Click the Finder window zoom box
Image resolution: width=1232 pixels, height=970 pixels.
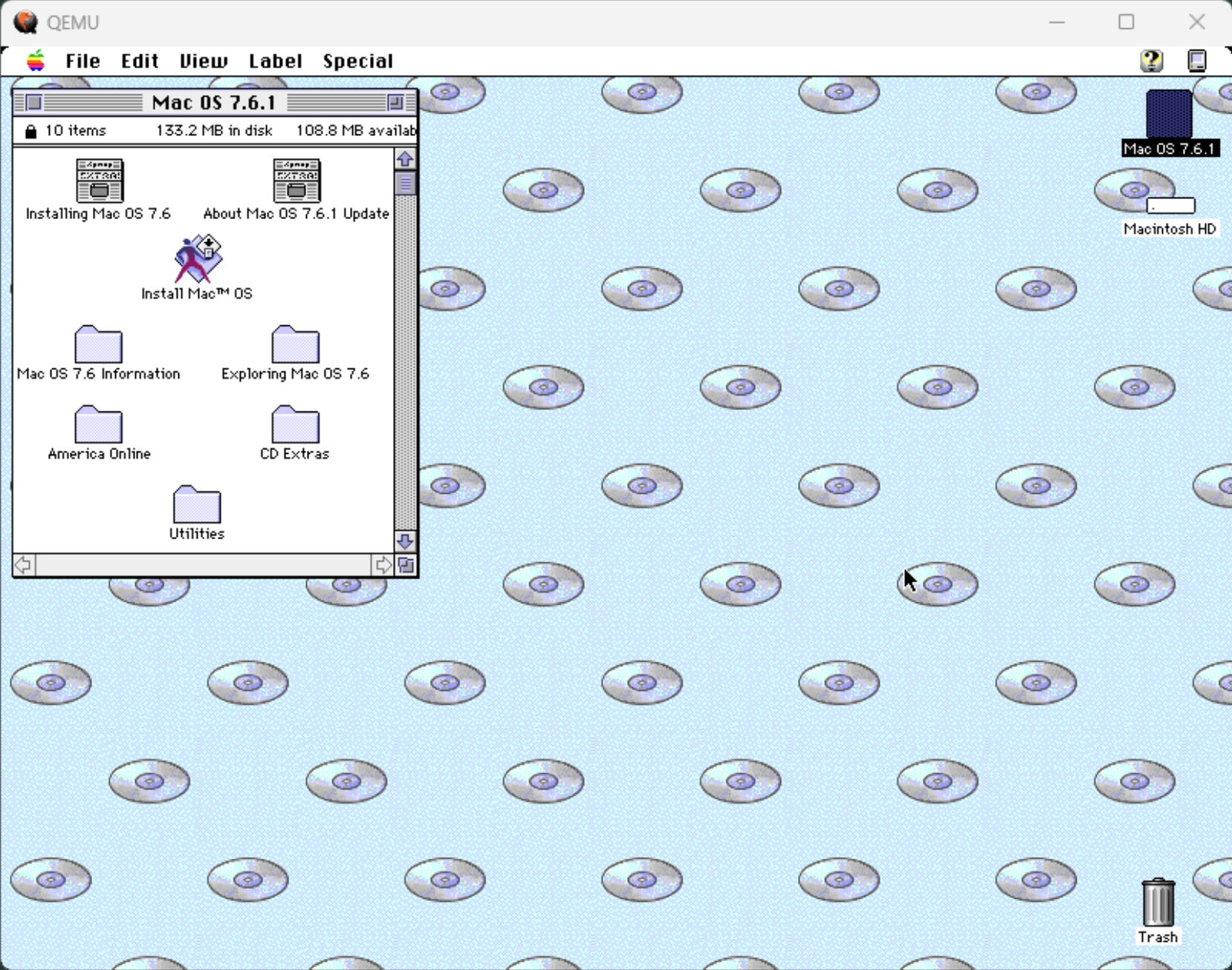tap(395, 102)
